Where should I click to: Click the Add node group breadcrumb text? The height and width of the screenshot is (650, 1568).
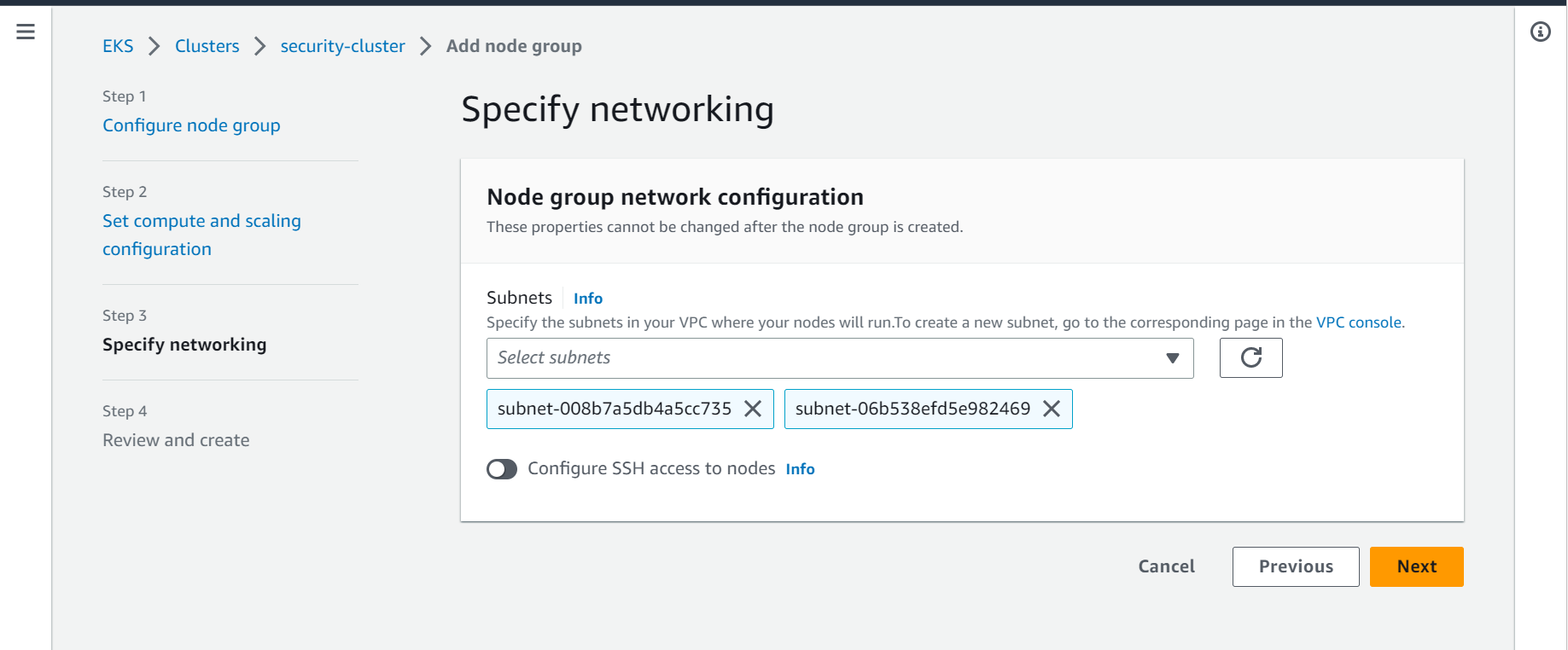pos(514,46)
